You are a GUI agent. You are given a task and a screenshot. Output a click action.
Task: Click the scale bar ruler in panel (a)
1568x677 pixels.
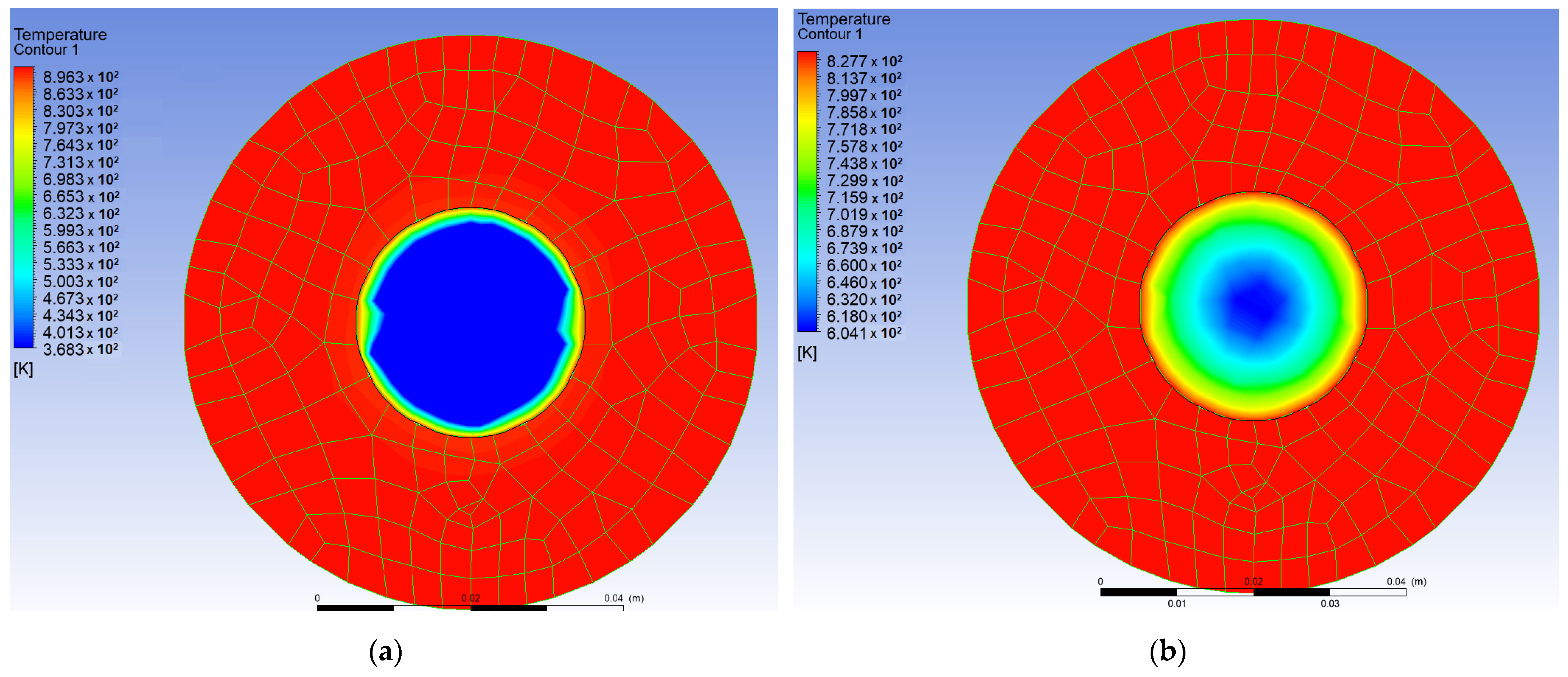tap(471, 608)
